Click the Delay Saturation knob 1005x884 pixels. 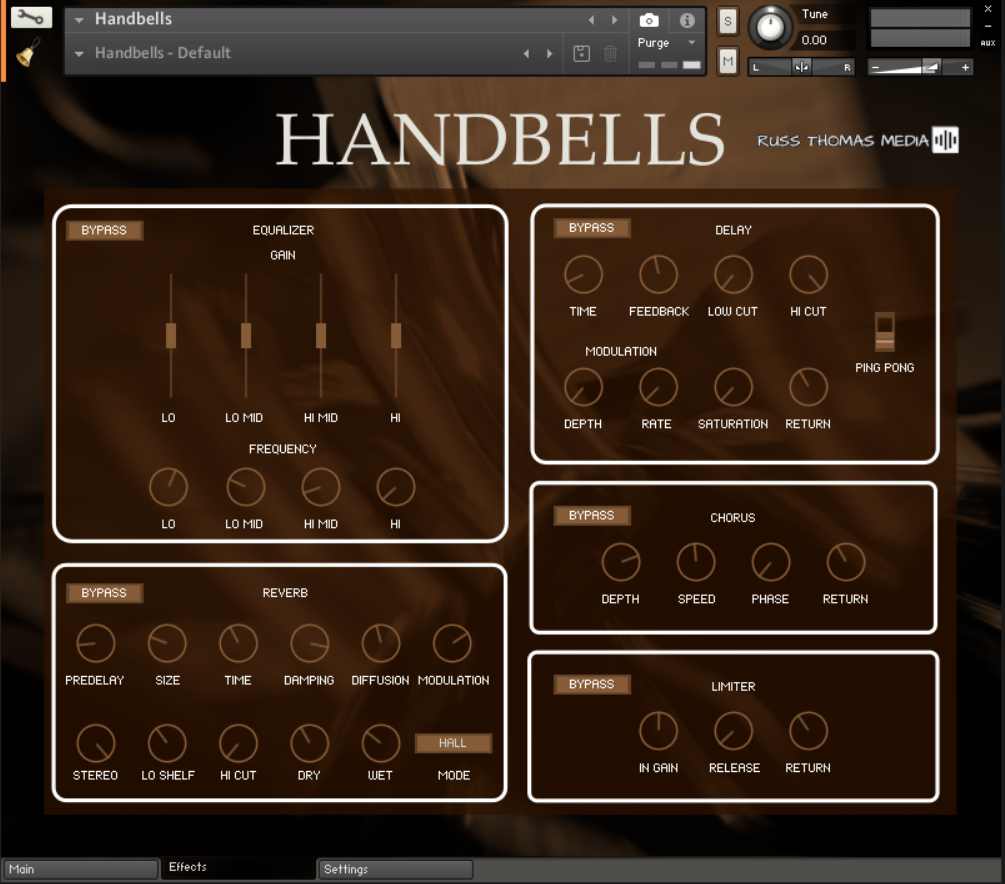pyautogui.click(x=733, y=387)
